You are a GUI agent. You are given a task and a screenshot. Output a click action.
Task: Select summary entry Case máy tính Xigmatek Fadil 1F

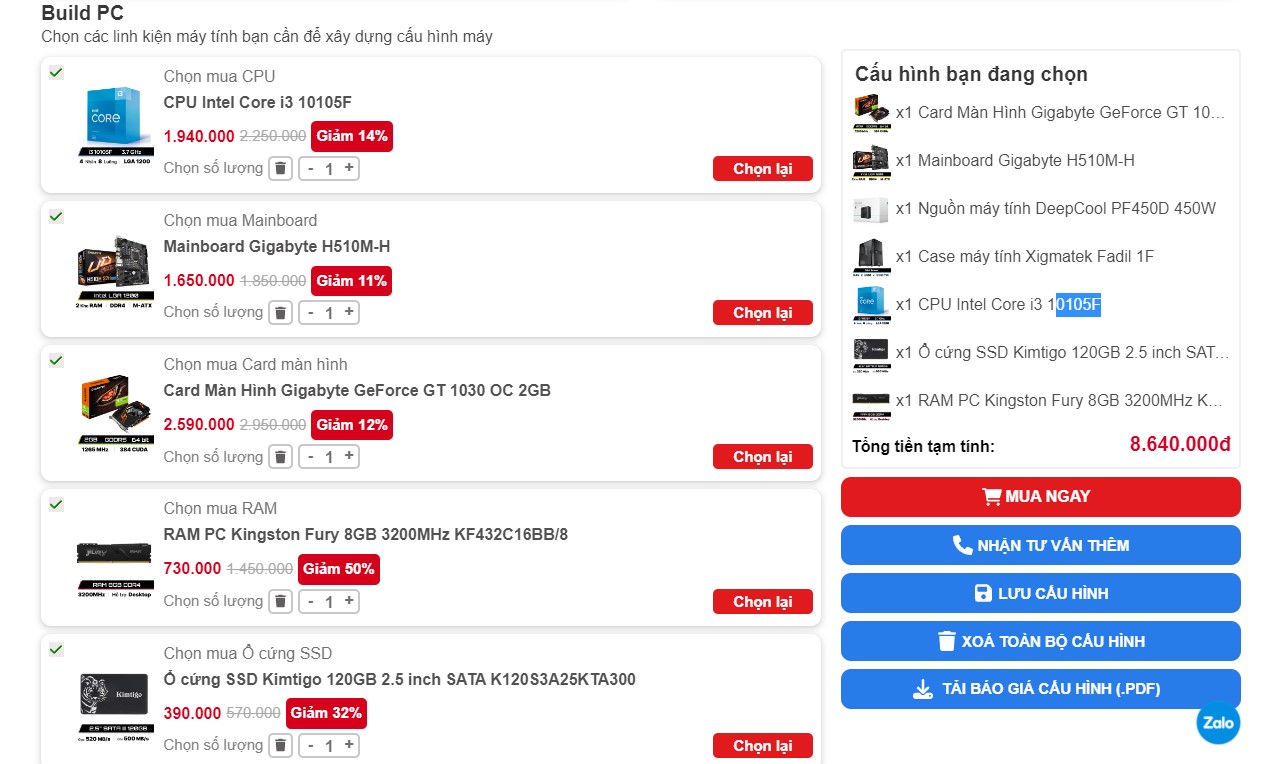(1025, 256)
